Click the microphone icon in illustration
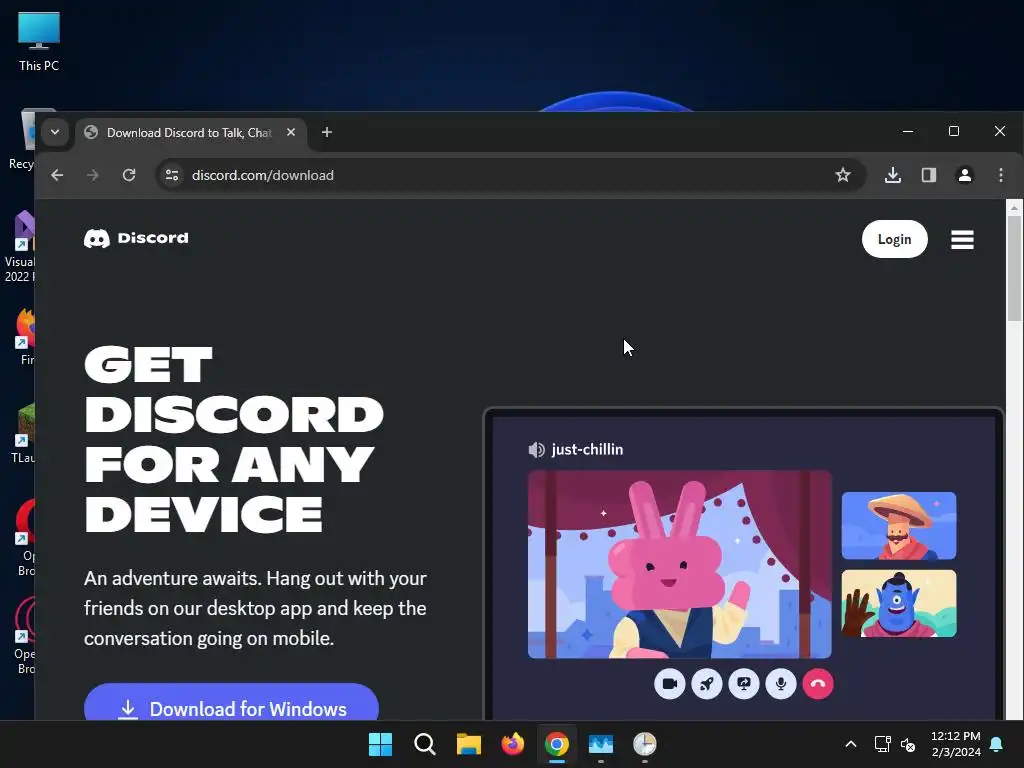 click(780, 684)
